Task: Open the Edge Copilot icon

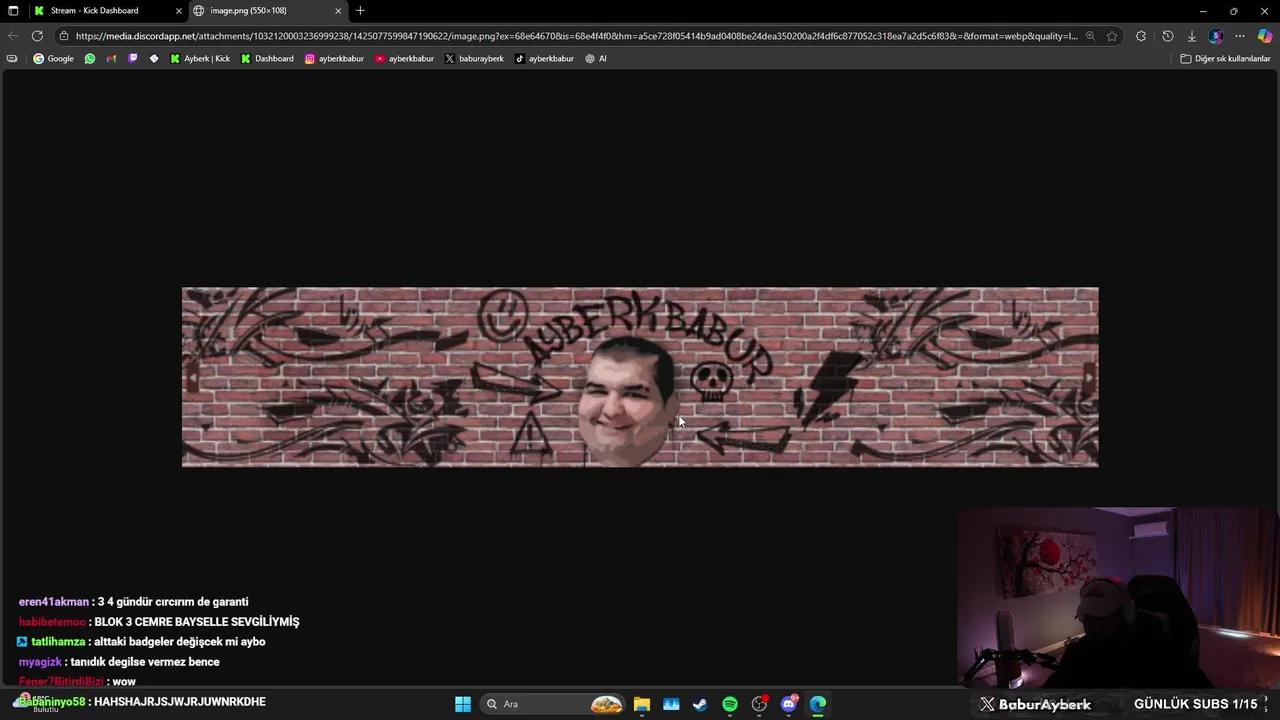Action: (x=1264, y=36)
